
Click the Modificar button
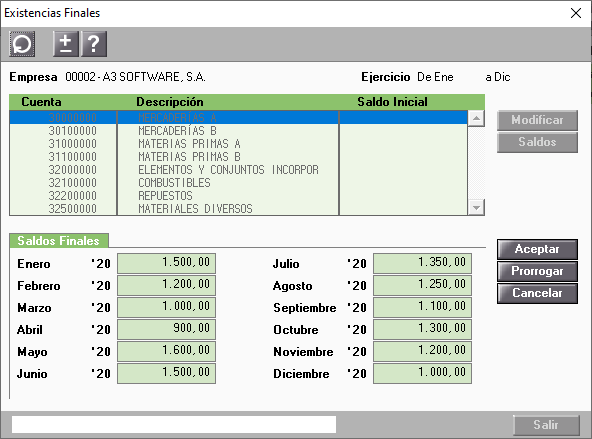click(537, 120)
